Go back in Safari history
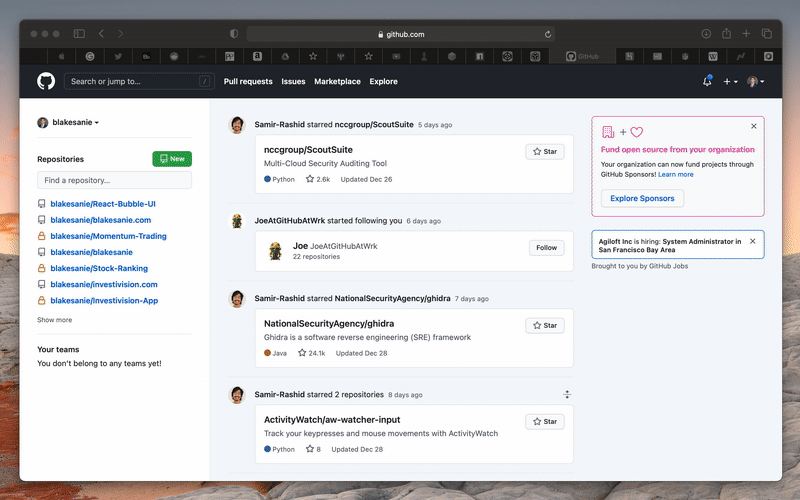800x500 pixels. point(102,34)
